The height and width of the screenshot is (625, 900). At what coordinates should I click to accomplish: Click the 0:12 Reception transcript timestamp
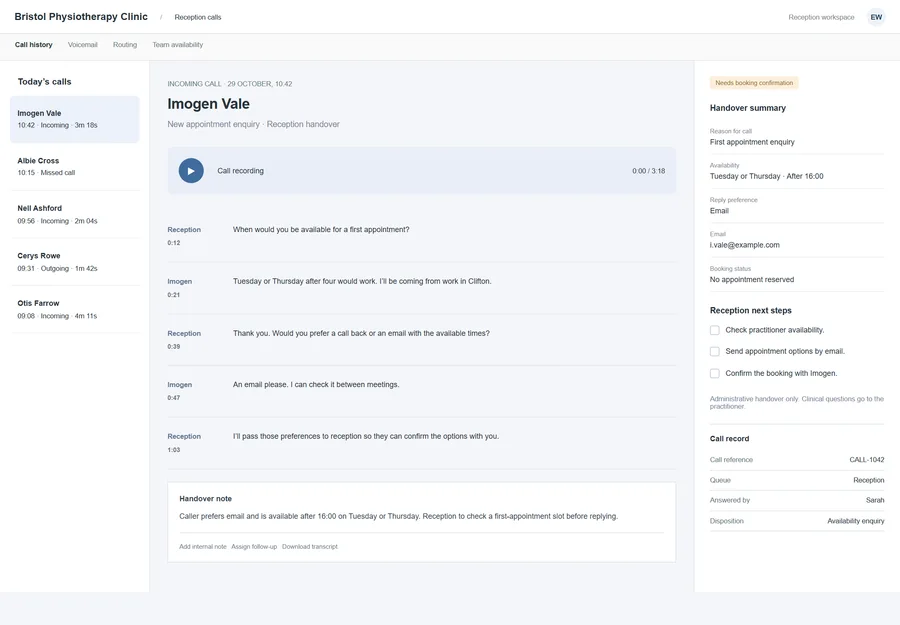tap(174, 243)
